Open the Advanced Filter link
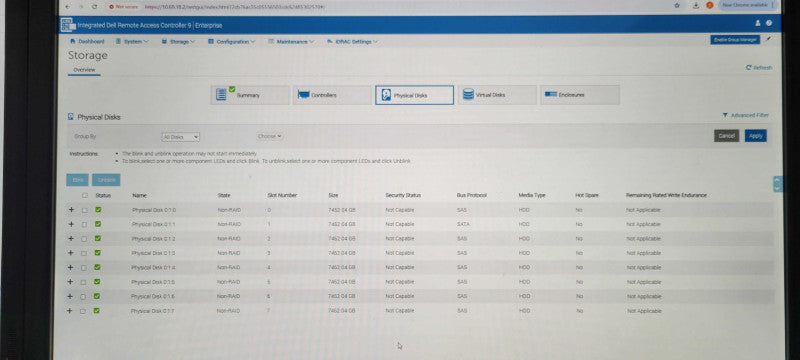This screenshot has width=800, height=360. pyautogui.click(x=745, y=115)
